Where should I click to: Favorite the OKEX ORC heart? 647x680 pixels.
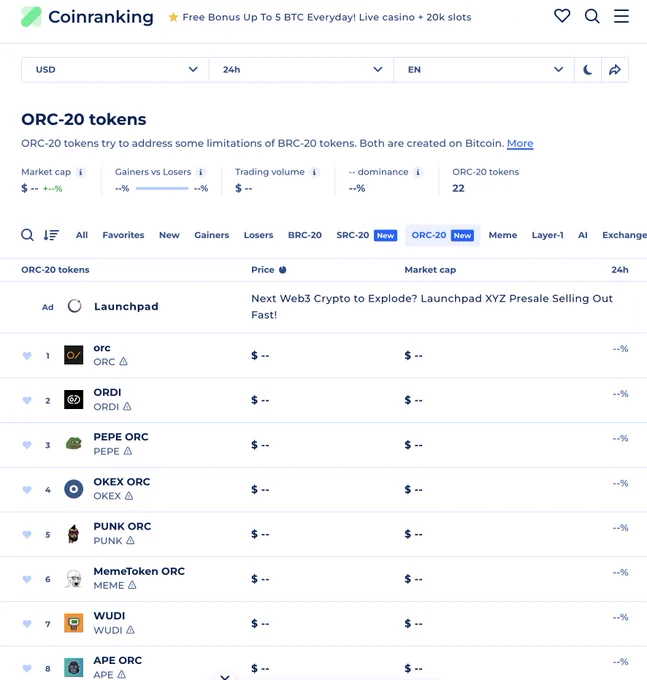click(x=27, y=490)
